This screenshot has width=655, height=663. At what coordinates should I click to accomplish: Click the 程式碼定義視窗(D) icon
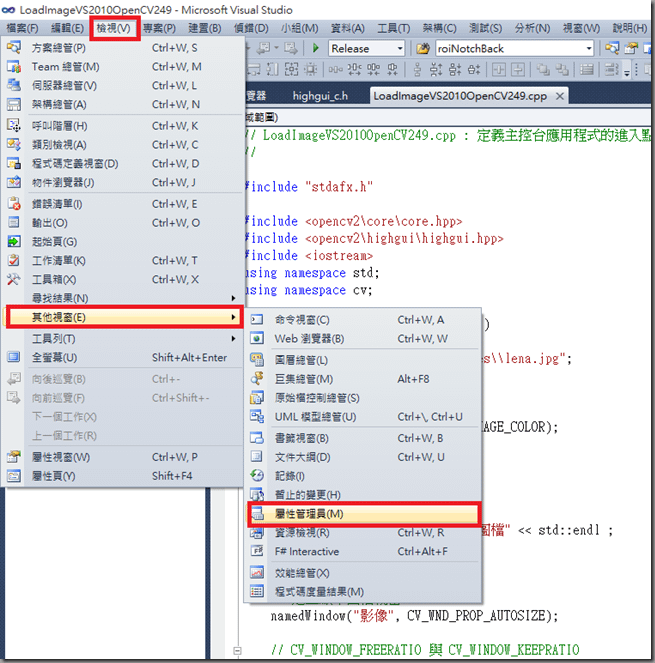click(14, 163)
